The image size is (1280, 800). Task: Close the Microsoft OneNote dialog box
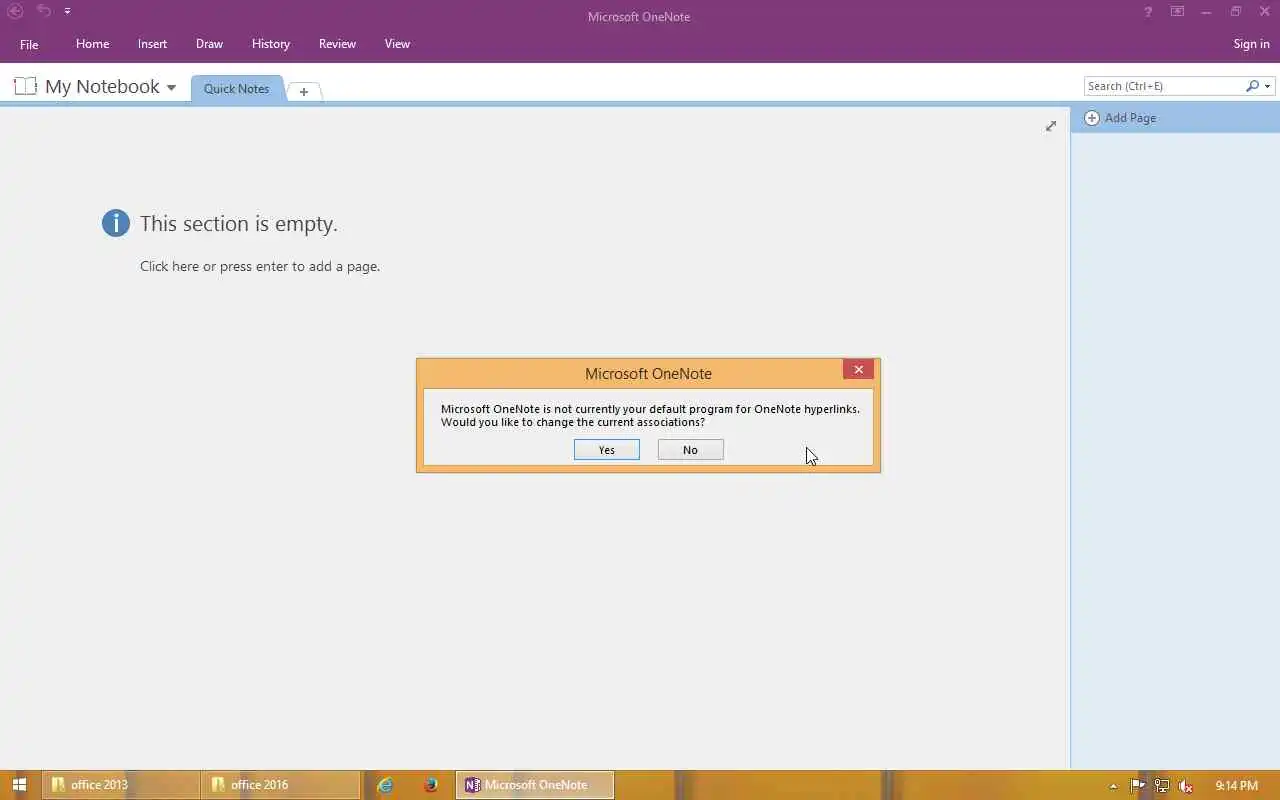pos(858,370)
